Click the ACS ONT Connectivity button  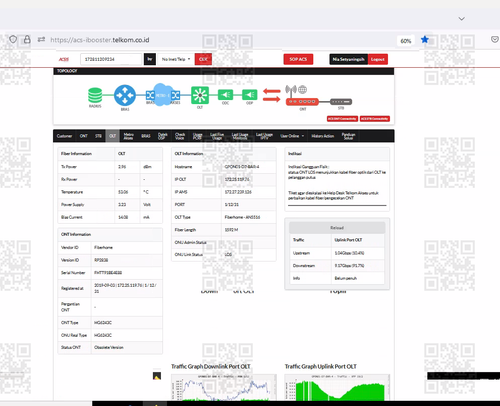tap(342, 119)
